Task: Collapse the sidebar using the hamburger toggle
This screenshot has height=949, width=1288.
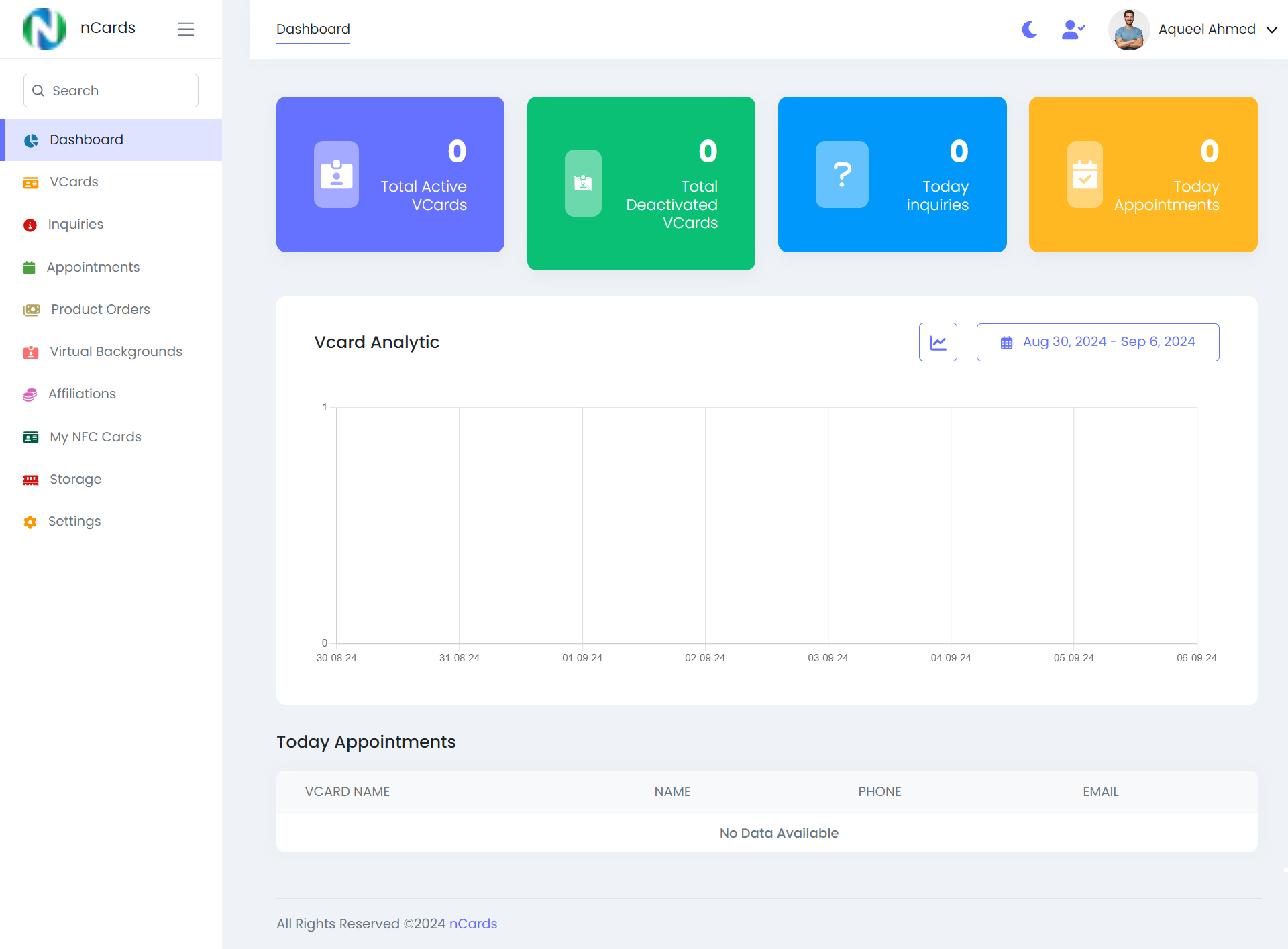Action: (x=186, y=29)
